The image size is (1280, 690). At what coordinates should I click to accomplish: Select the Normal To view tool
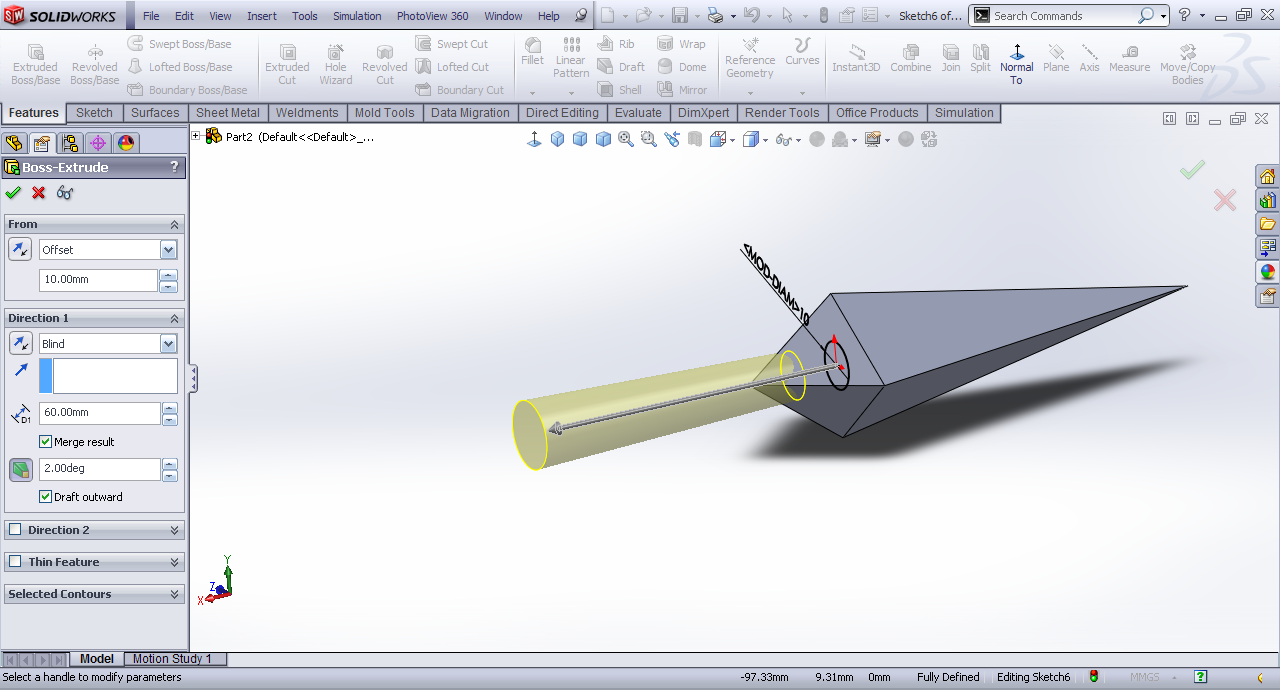1016,59
